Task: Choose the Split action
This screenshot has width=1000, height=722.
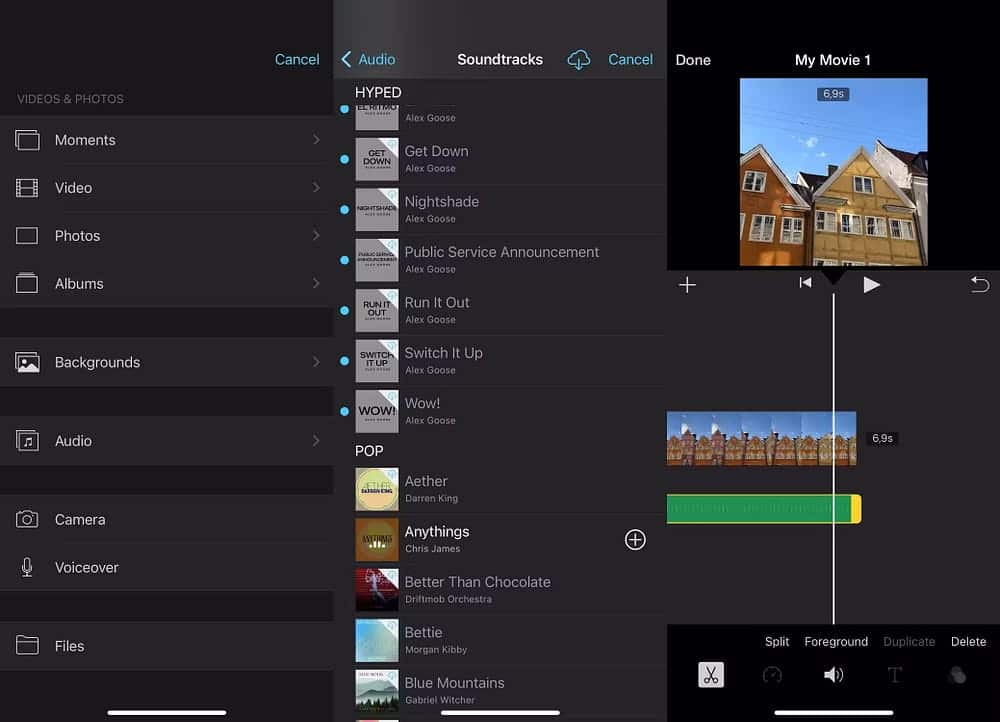Action: (x=777, y=642)
